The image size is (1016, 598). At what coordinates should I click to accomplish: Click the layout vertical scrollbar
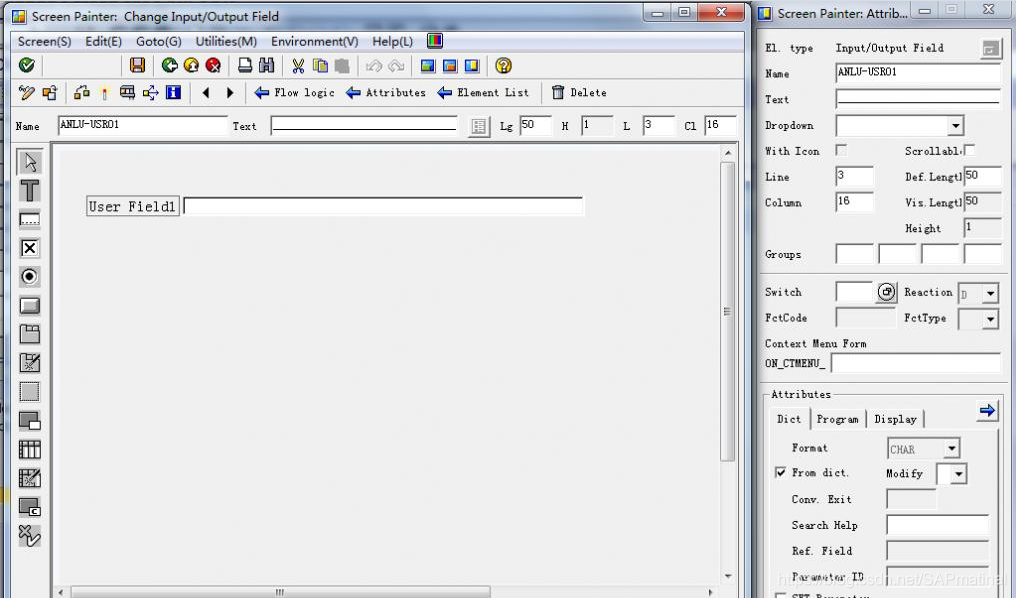point(728,311)
